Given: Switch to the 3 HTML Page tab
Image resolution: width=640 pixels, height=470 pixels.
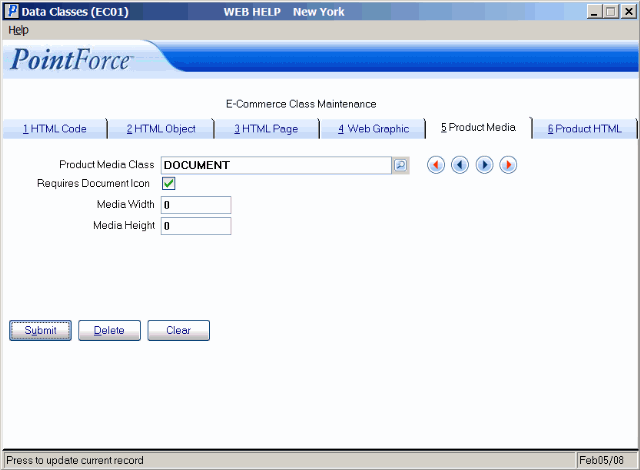Looking at the screenshot, I should (x=266, y=129).
